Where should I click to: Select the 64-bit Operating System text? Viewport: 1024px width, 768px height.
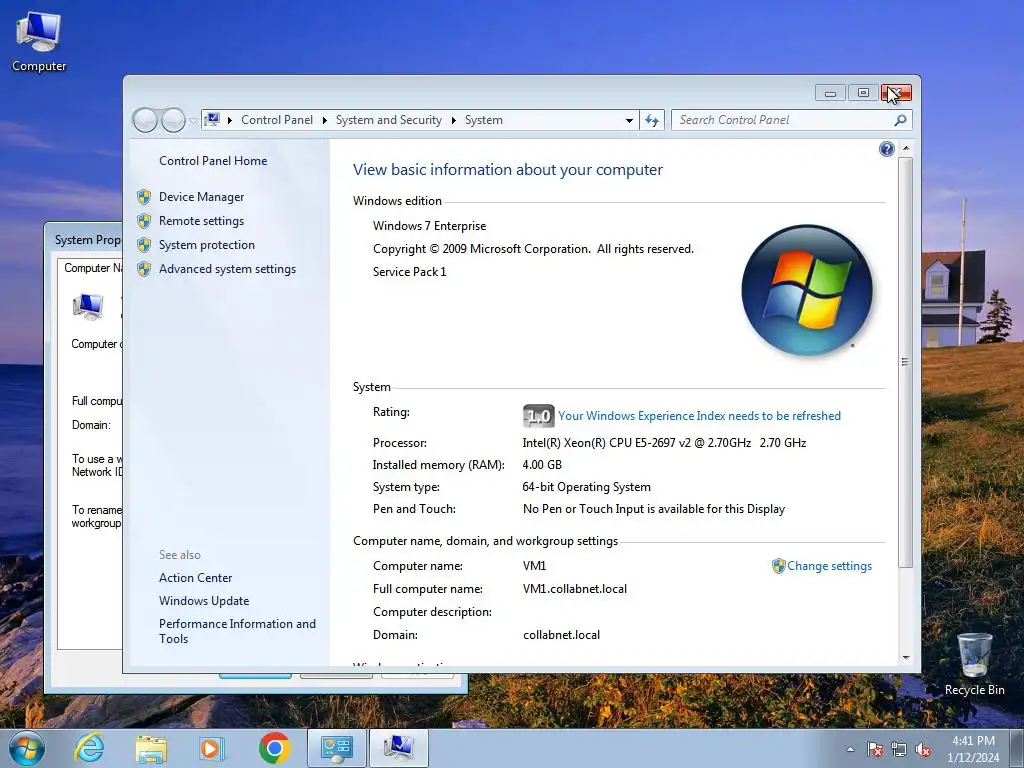586,487
